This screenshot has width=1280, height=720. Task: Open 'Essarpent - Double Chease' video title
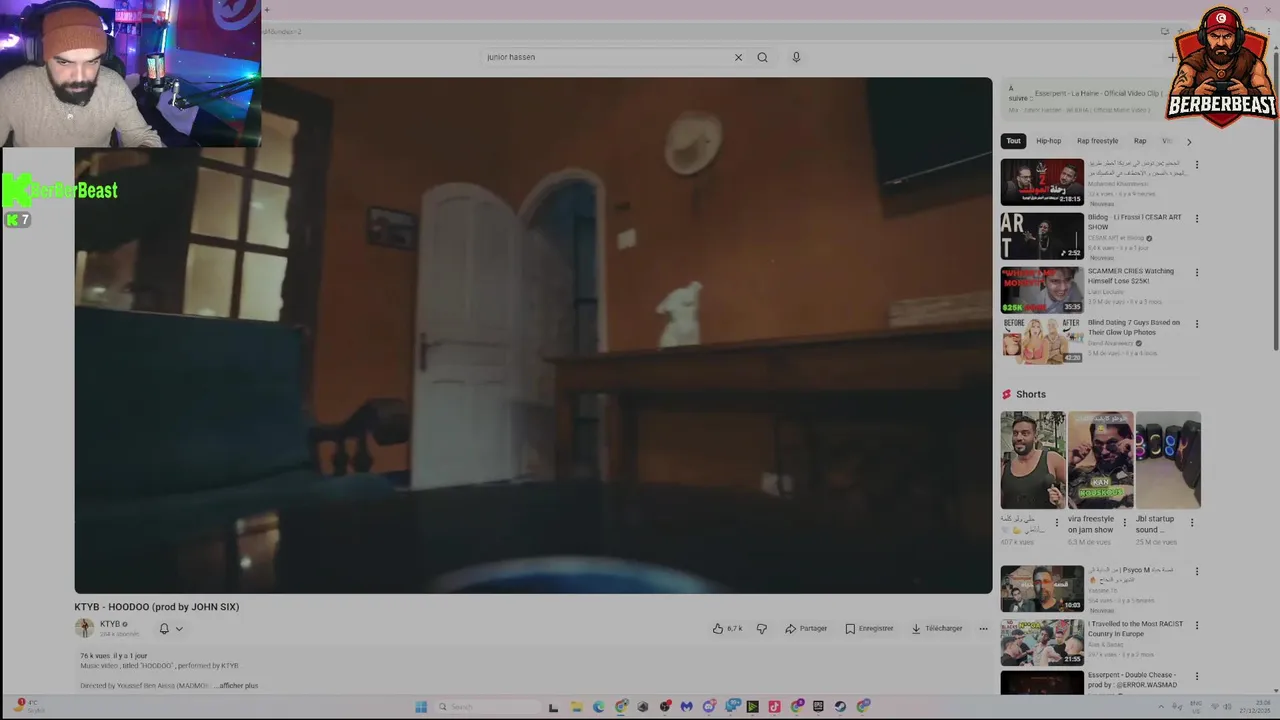(1132, 680)
